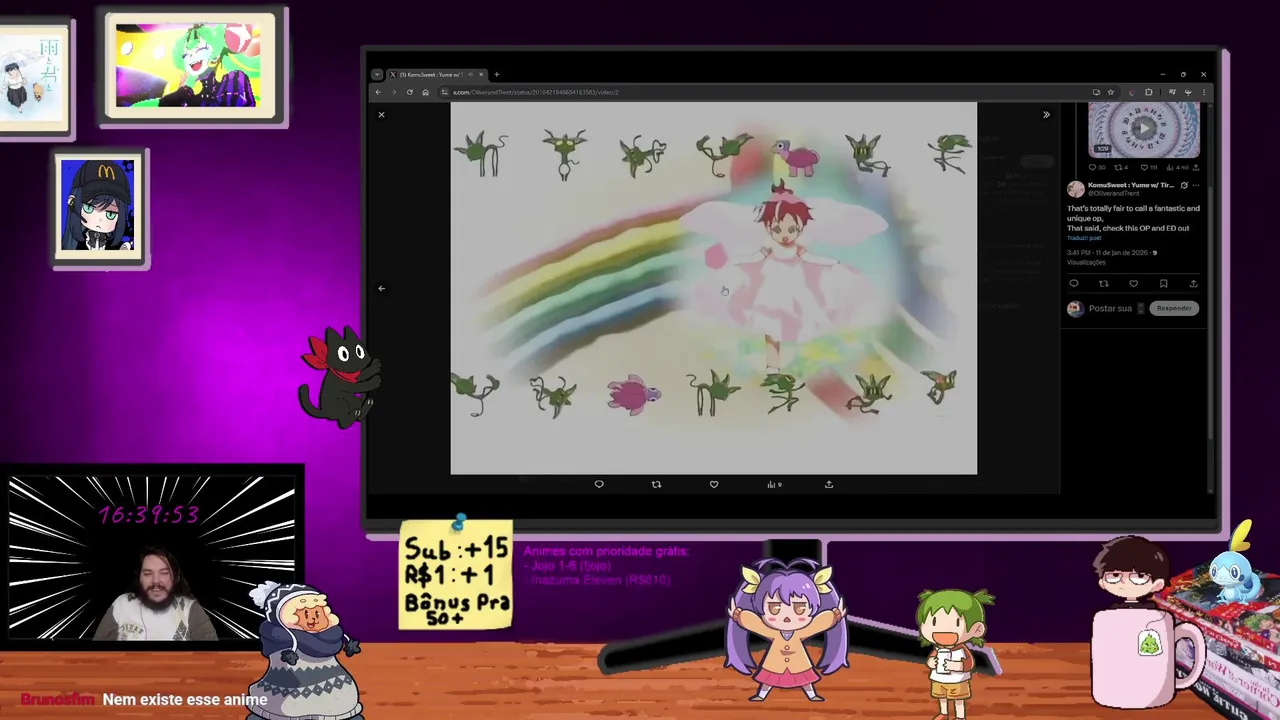The width and height of the screenshot is (1280, 720).
Task: Open the KomuSweet profile avatar
Action: [1075, 189]
